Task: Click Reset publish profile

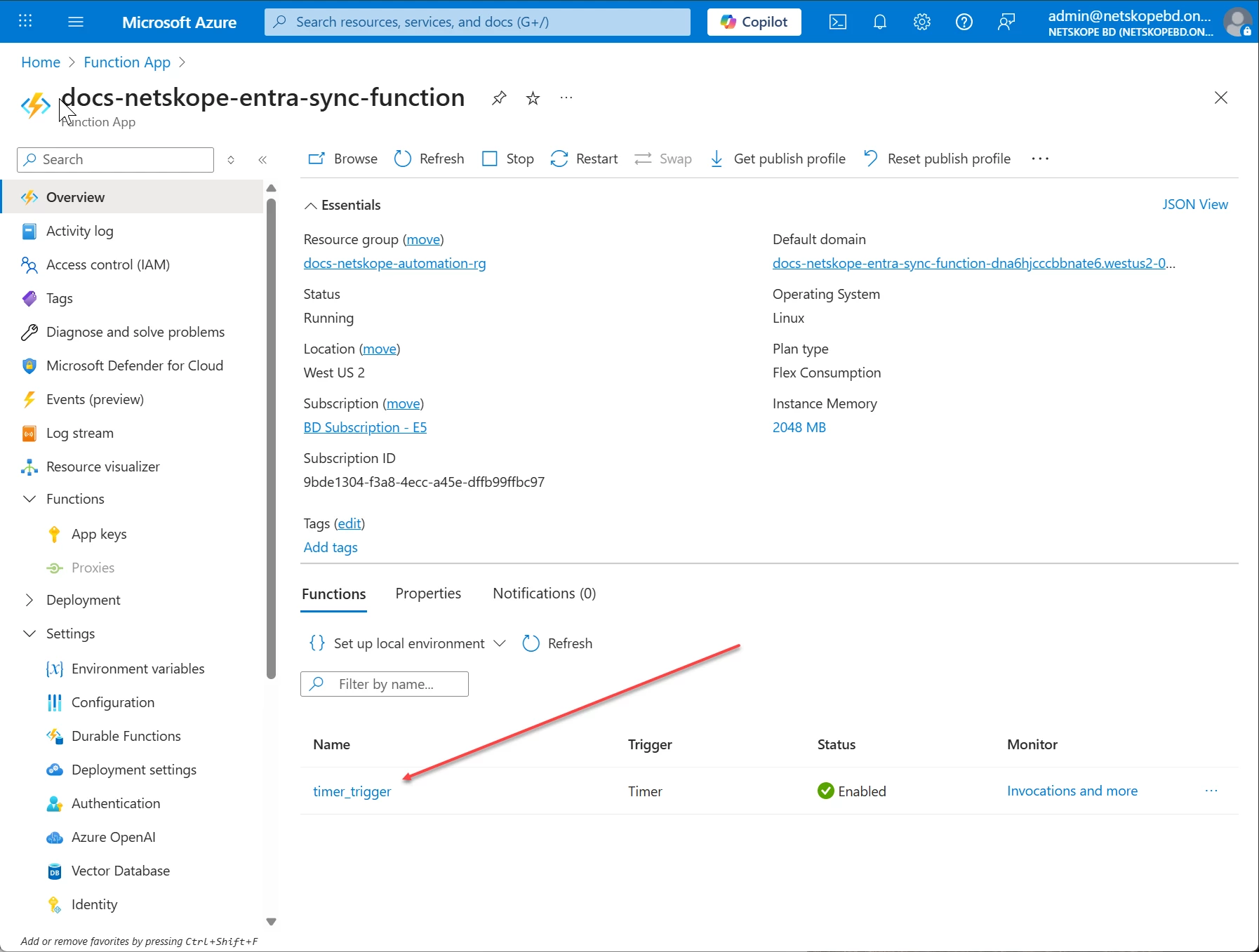Action: (937, 159)
